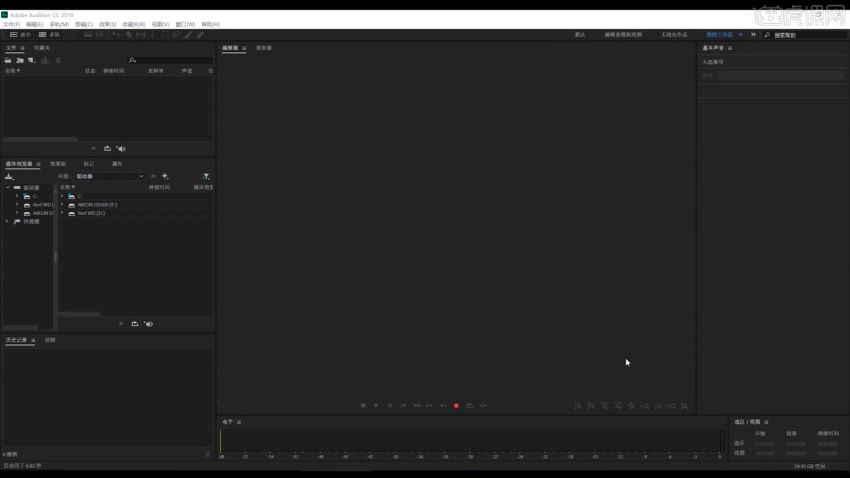The image size is (850, 478).
Task: Switch to Waveform view mode
Action: [x=20, y=34]
